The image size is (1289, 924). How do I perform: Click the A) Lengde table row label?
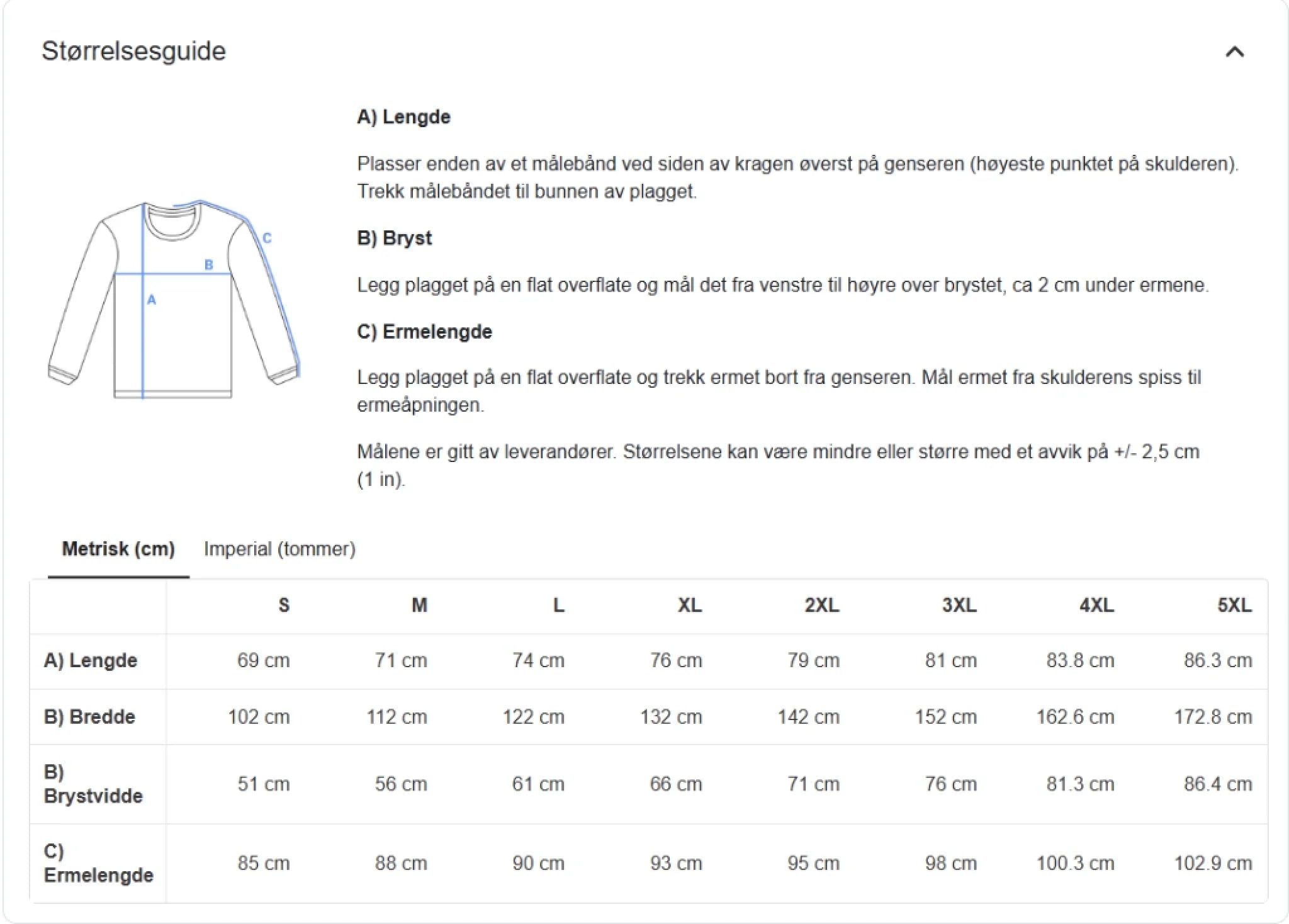point(91,661)
